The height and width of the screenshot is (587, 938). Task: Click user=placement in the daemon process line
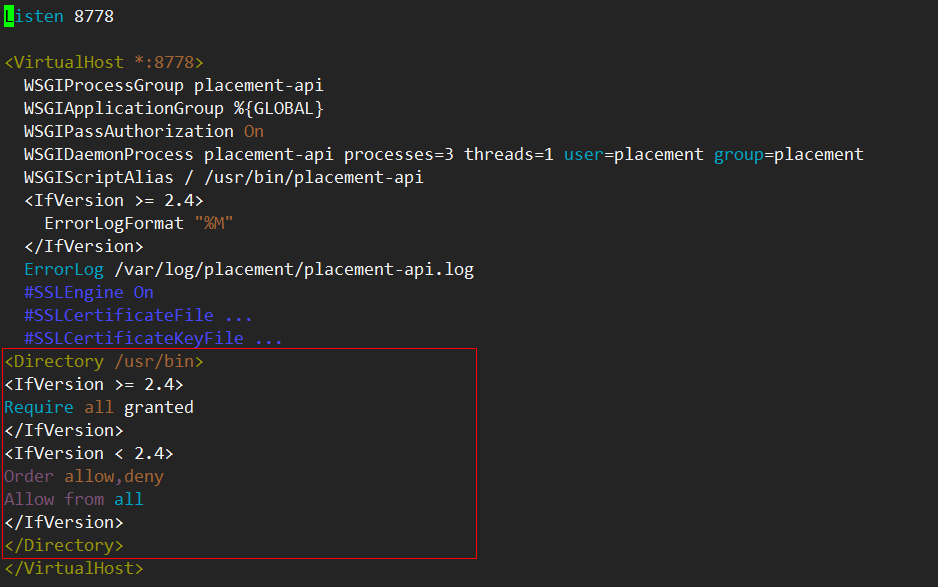click(634, 154)
